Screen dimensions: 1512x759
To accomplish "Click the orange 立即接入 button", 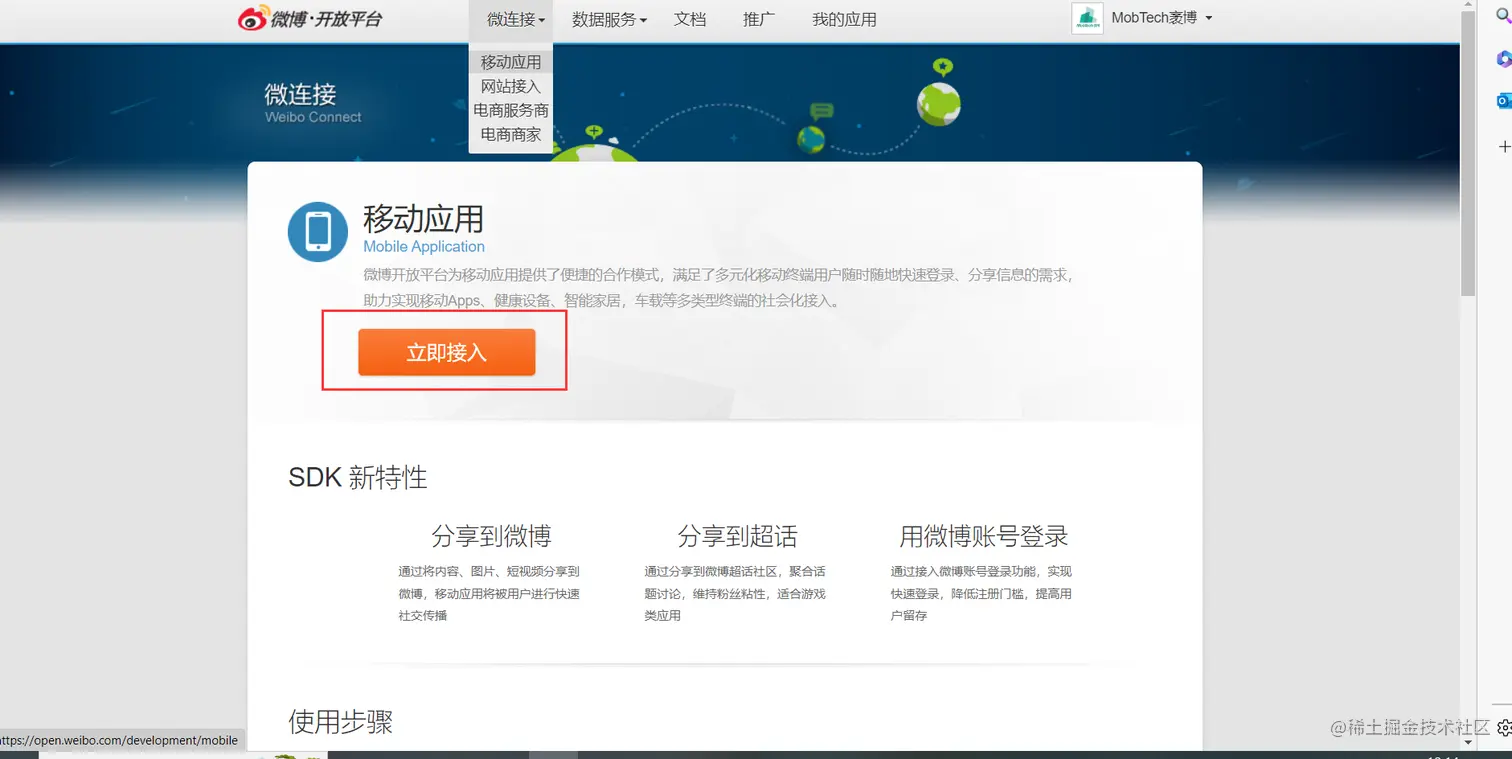I will tap(446, 352).
